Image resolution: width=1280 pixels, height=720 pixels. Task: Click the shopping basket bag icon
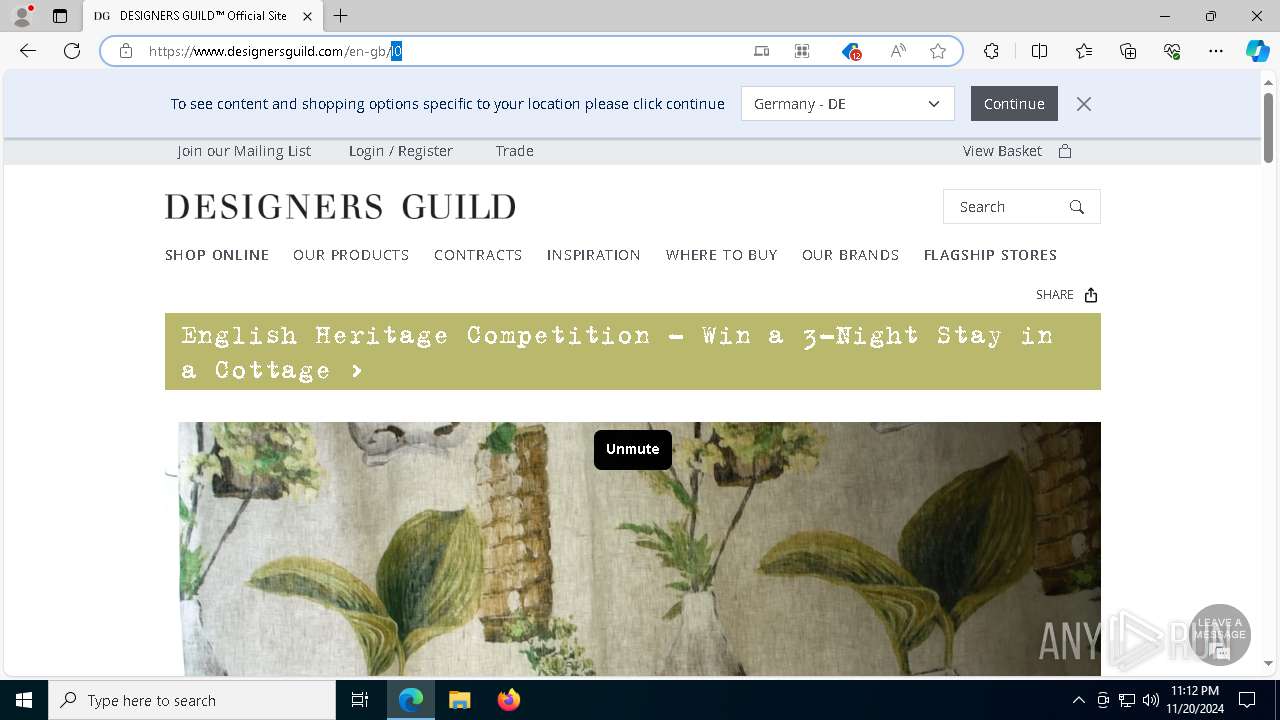pyautogui.click(x=1065, y=151)
